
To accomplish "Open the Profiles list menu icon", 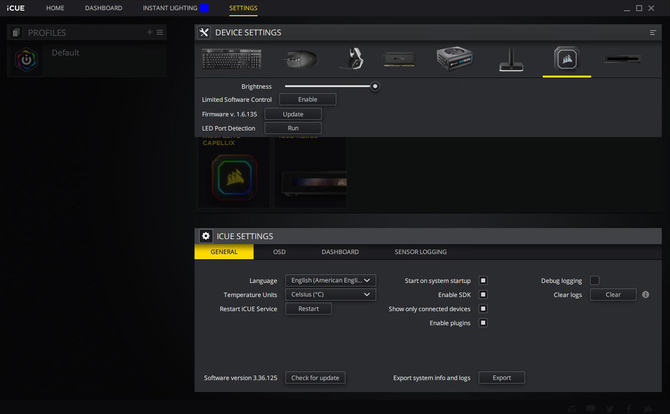I will 160,32.
